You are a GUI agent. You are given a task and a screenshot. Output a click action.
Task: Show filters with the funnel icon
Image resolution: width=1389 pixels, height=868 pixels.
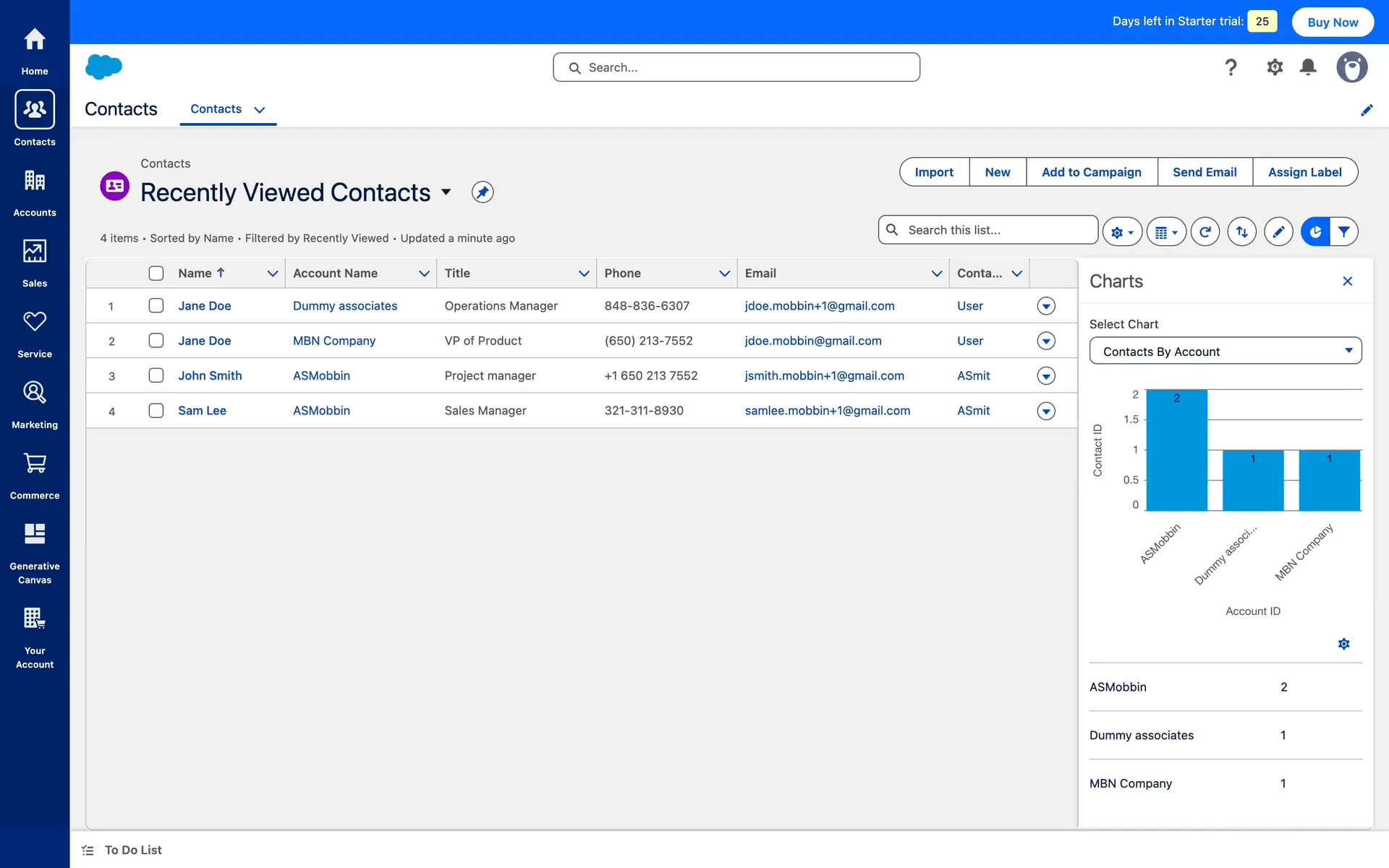1343,232
